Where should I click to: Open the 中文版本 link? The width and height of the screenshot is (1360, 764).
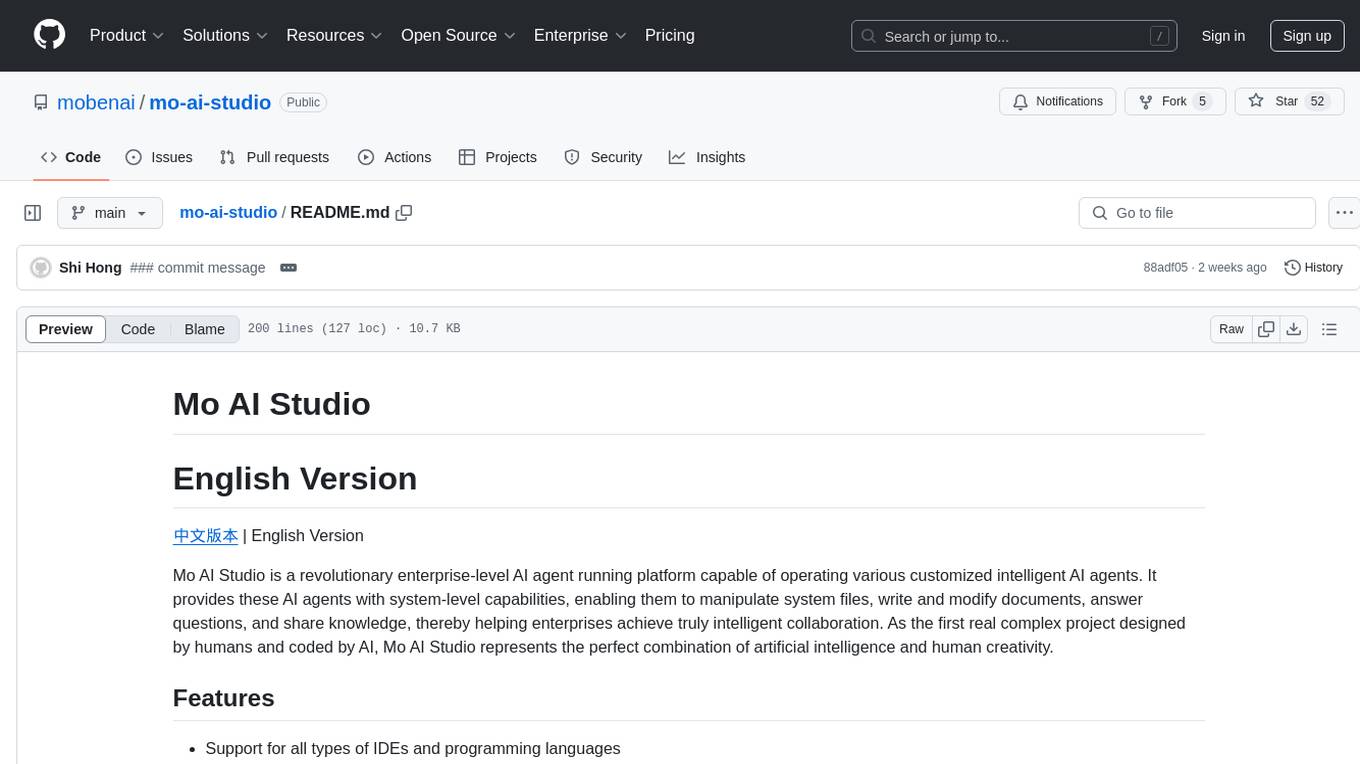(x=206, y=536)
